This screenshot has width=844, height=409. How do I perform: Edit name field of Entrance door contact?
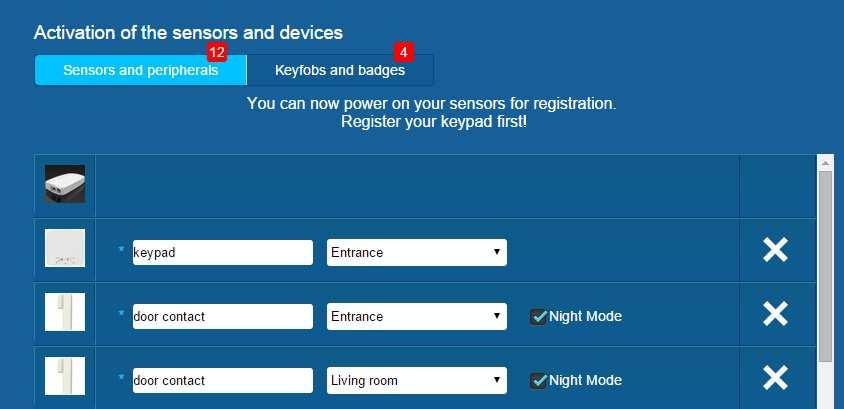point(223,316)
